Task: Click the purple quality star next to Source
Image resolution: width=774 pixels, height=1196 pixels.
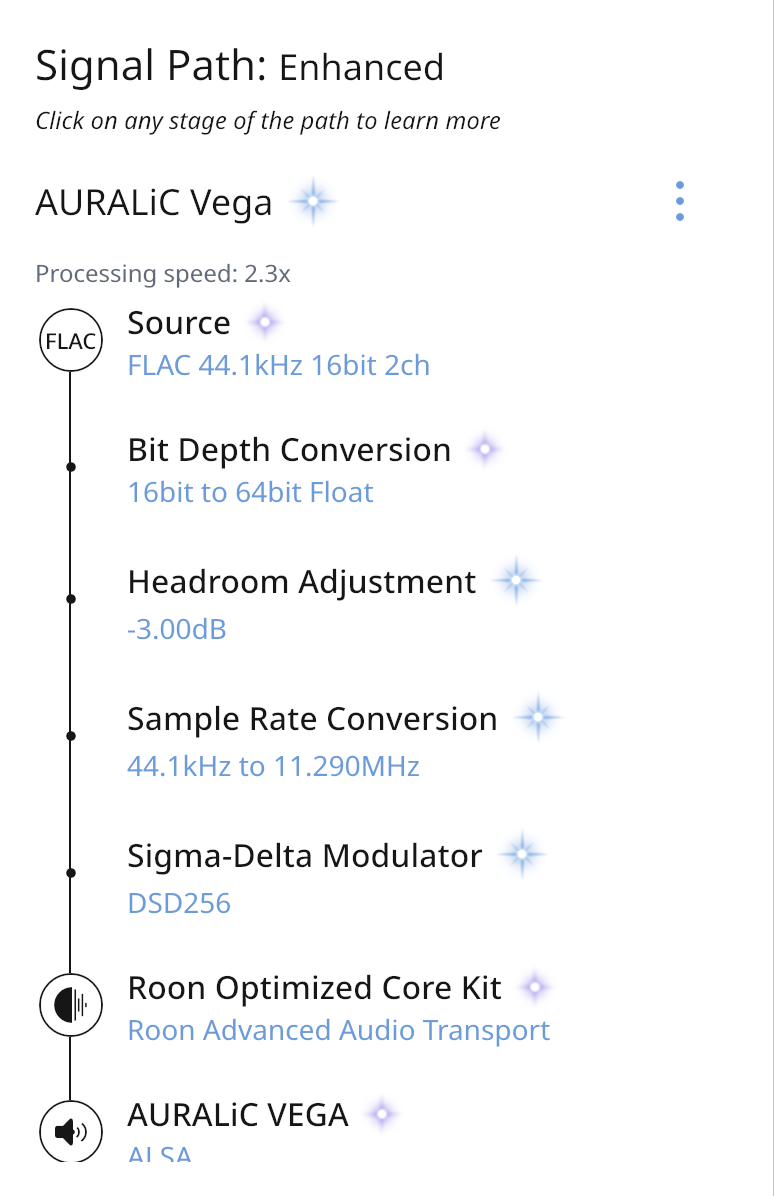Action: click(x=265, y=323)
